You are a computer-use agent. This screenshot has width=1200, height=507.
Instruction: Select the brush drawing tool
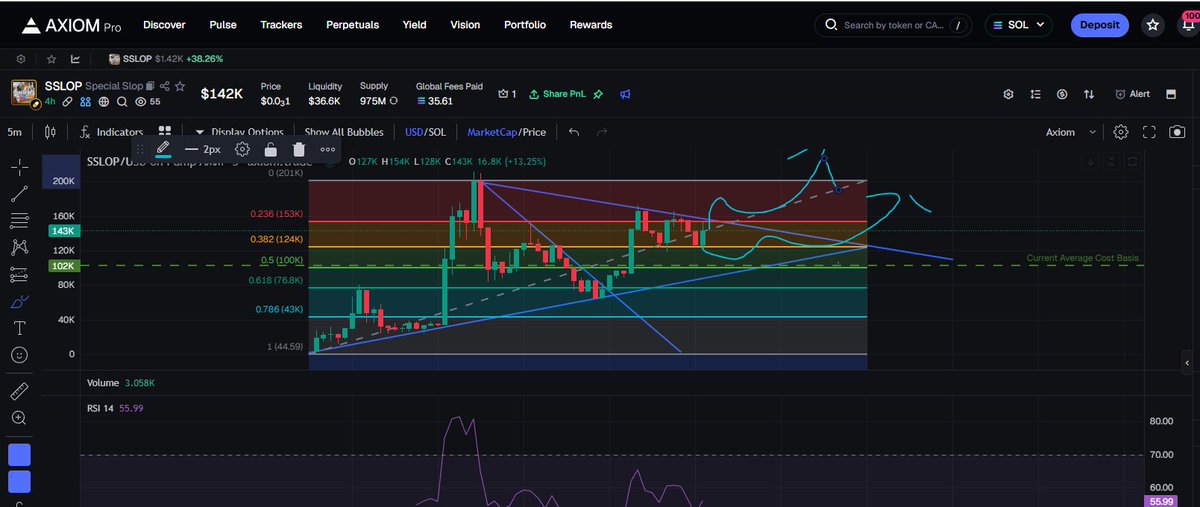(x=19, y=300)
